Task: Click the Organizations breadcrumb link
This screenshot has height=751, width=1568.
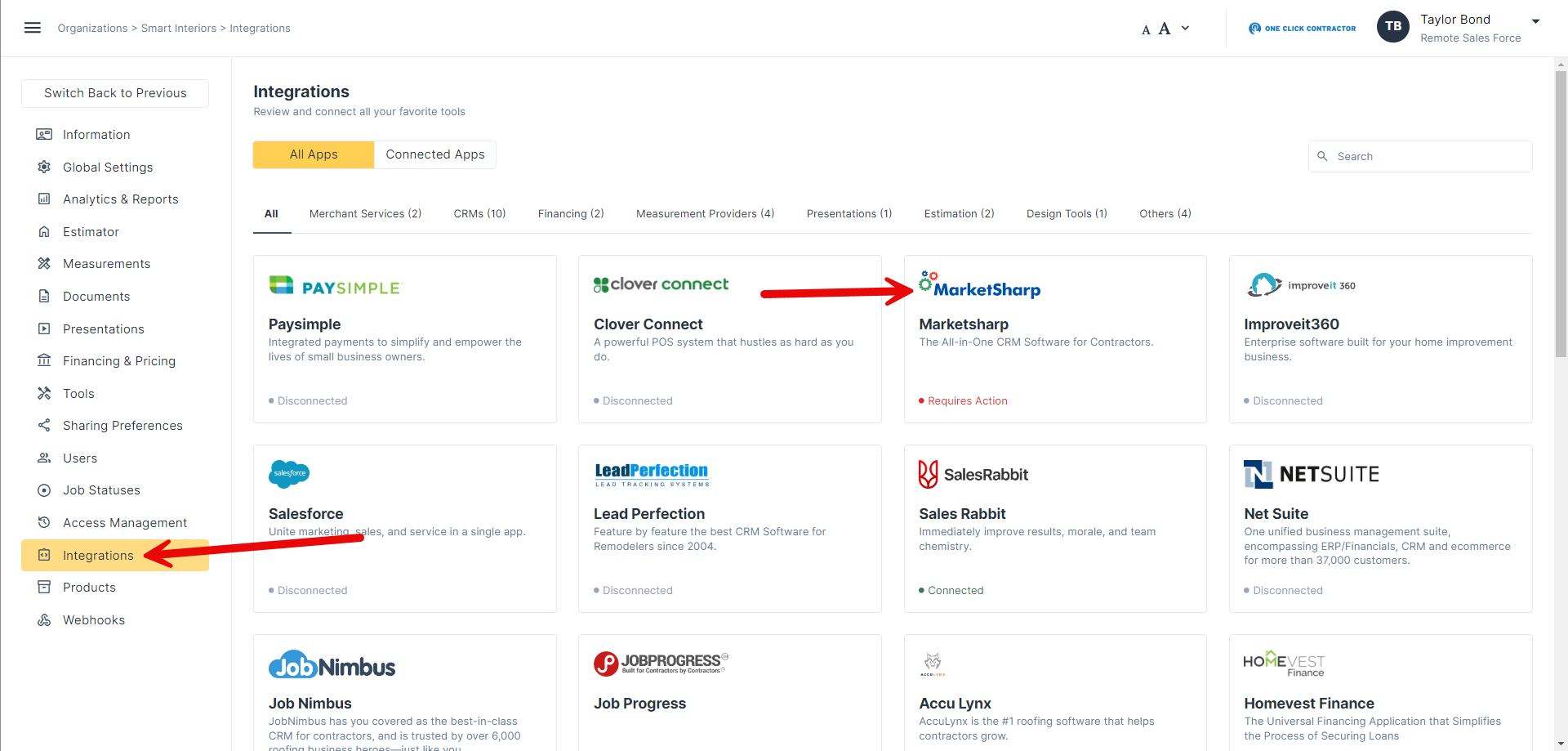Action: [92, 28]
